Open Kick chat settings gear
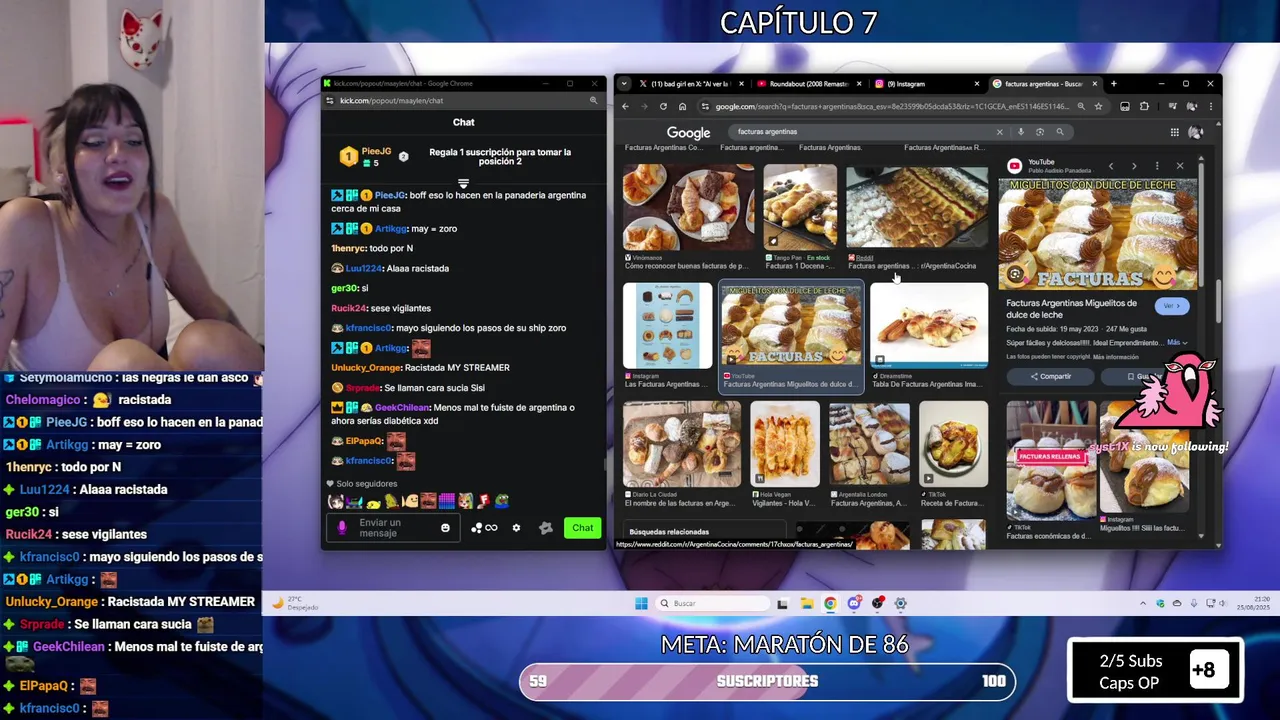 516,528
